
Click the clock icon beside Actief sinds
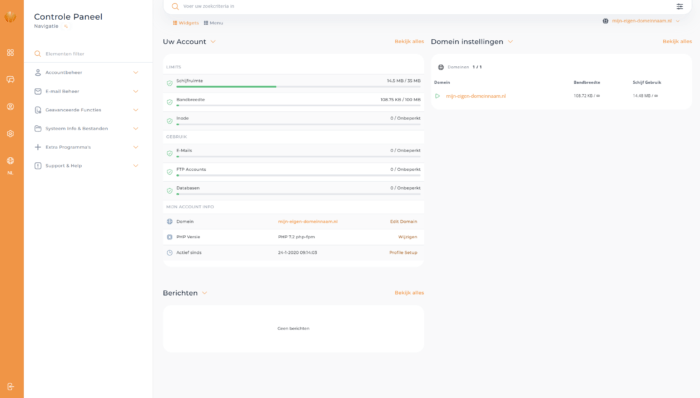click(170, 253)
